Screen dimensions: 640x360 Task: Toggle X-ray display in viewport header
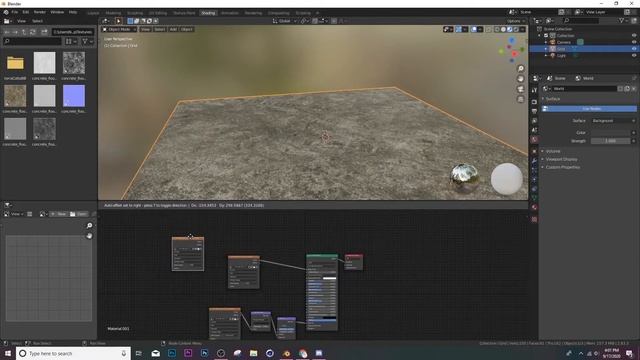(489, 29)
